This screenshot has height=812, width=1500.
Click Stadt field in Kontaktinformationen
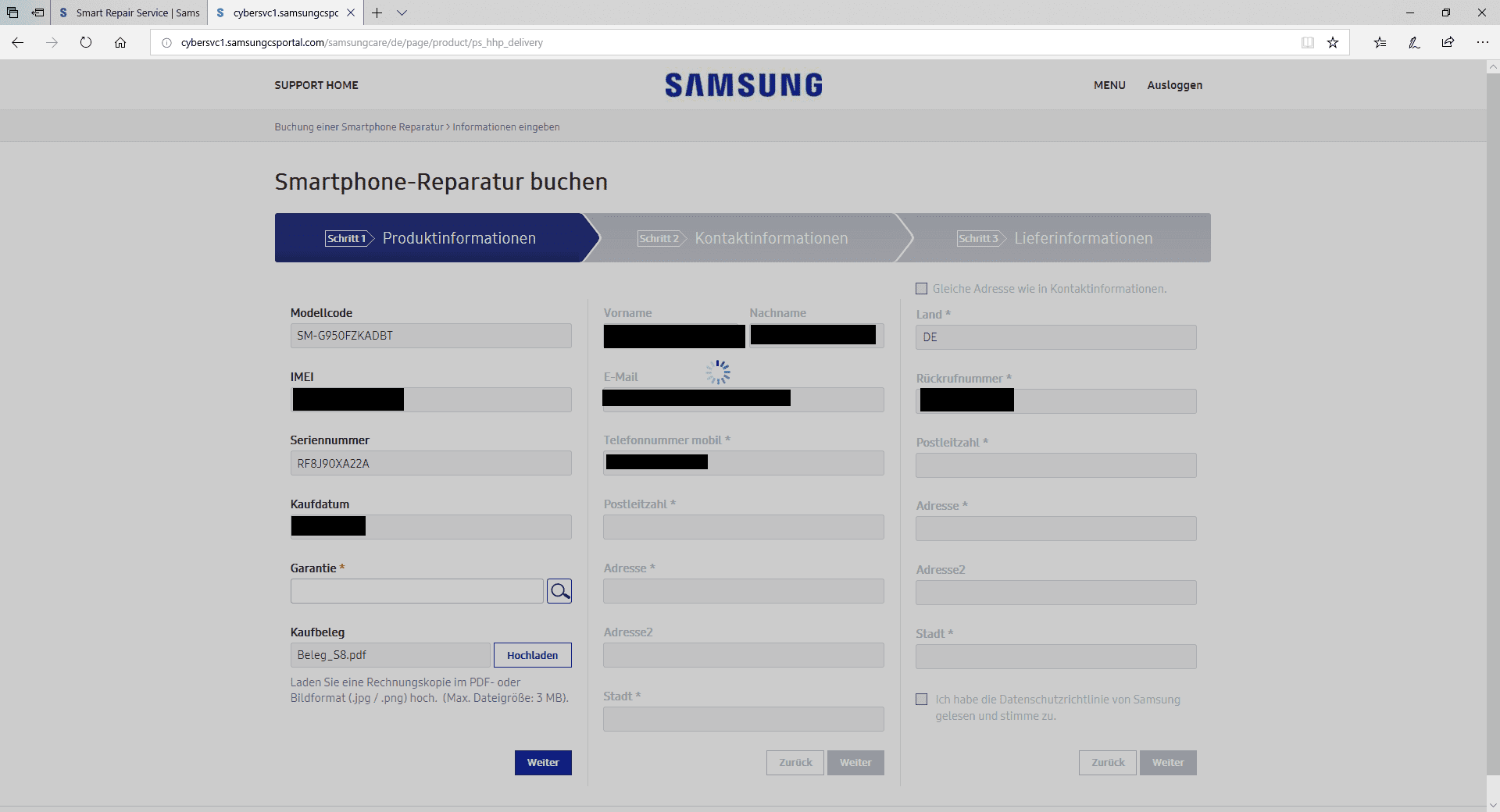pos(744,719)
